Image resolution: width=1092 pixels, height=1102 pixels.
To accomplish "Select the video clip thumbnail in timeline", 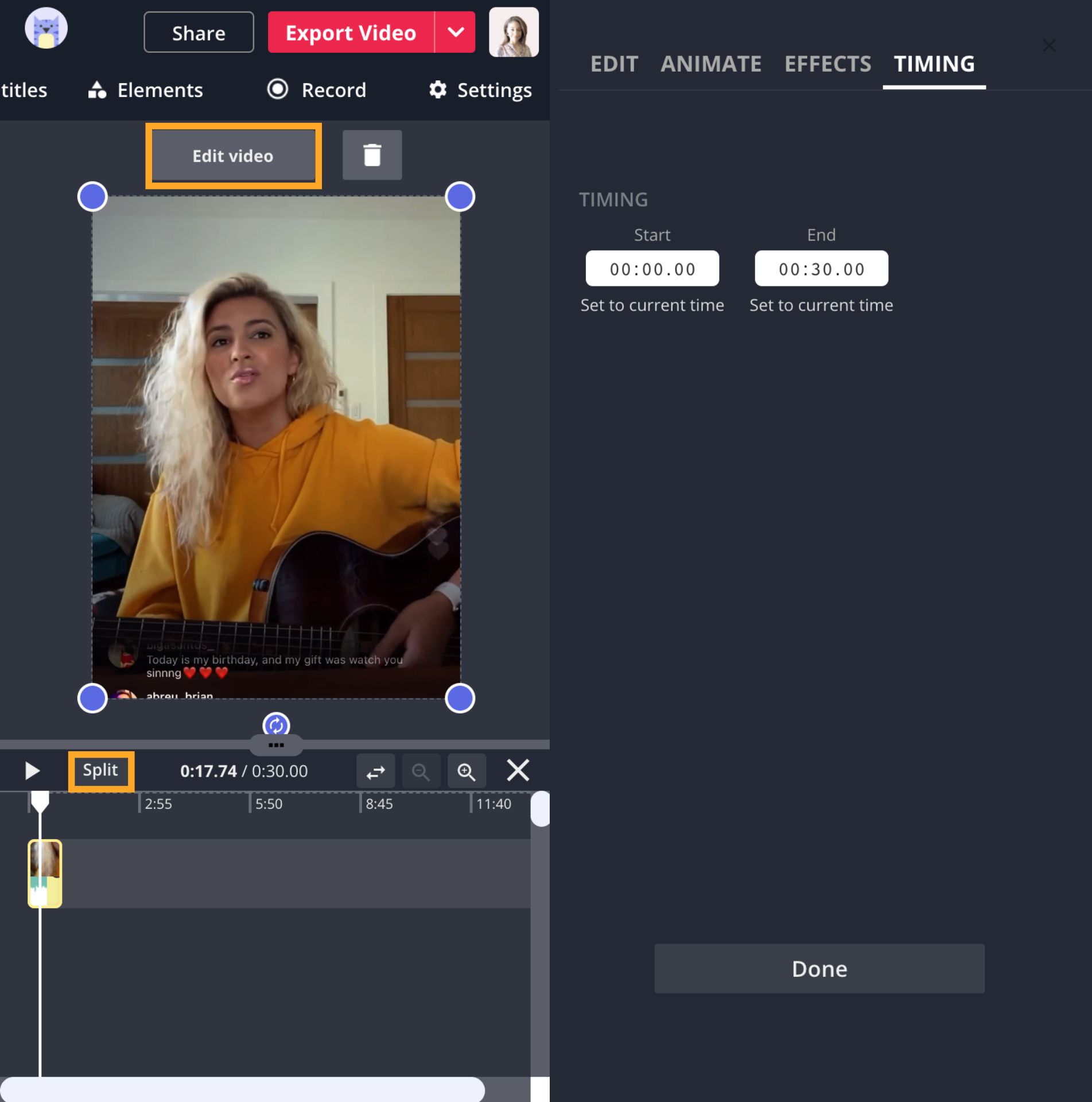I will point(45,873).
